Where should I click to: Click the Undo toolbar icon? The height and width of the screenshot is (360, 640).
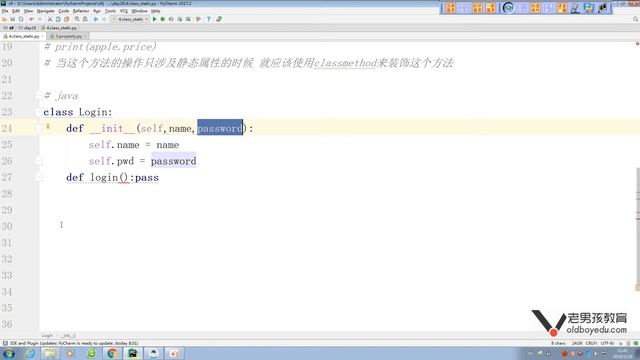(x=31, y=19)
